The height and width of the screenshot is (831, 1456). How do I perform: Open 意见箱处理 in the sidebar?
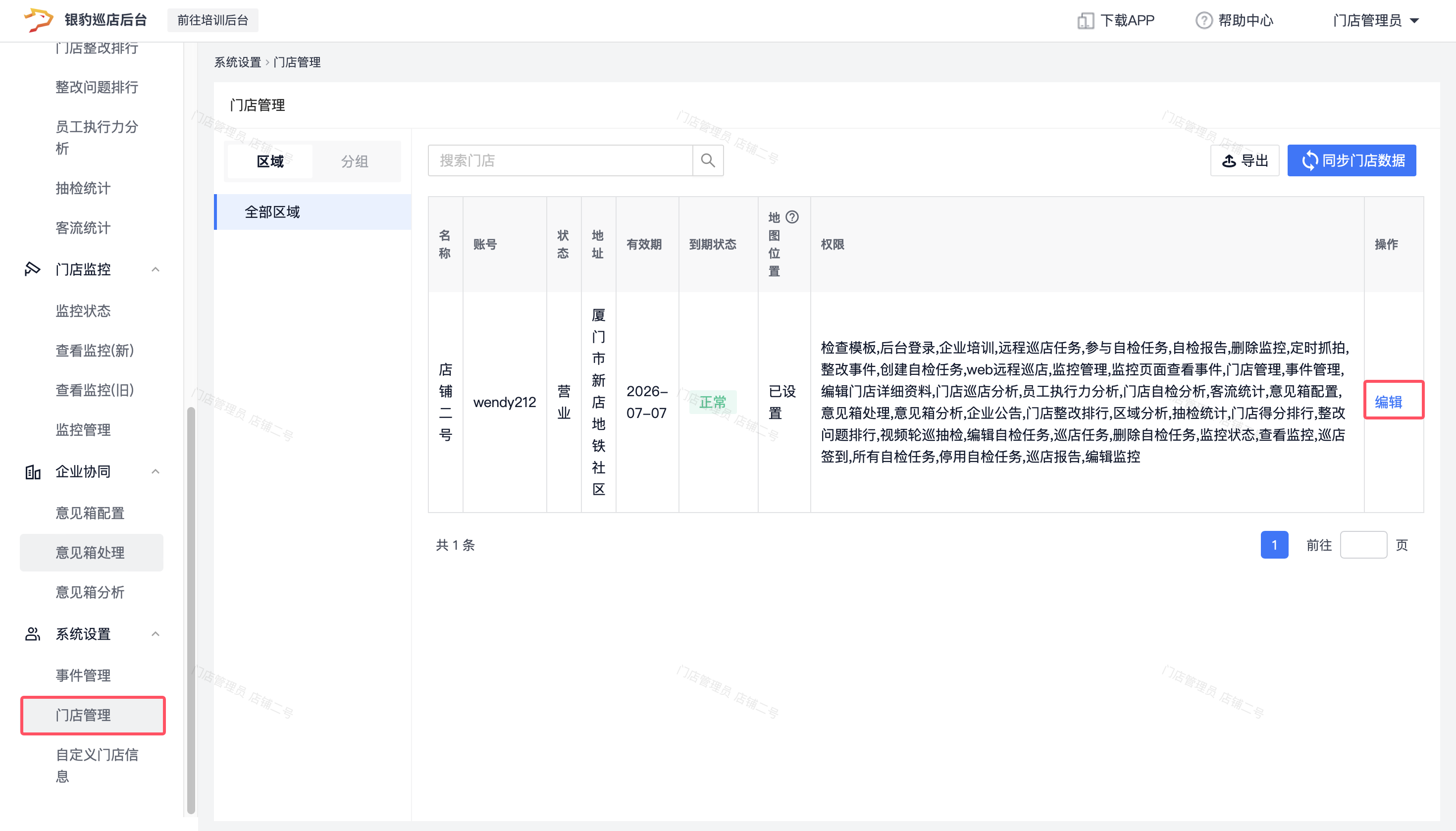pos(90,553)
